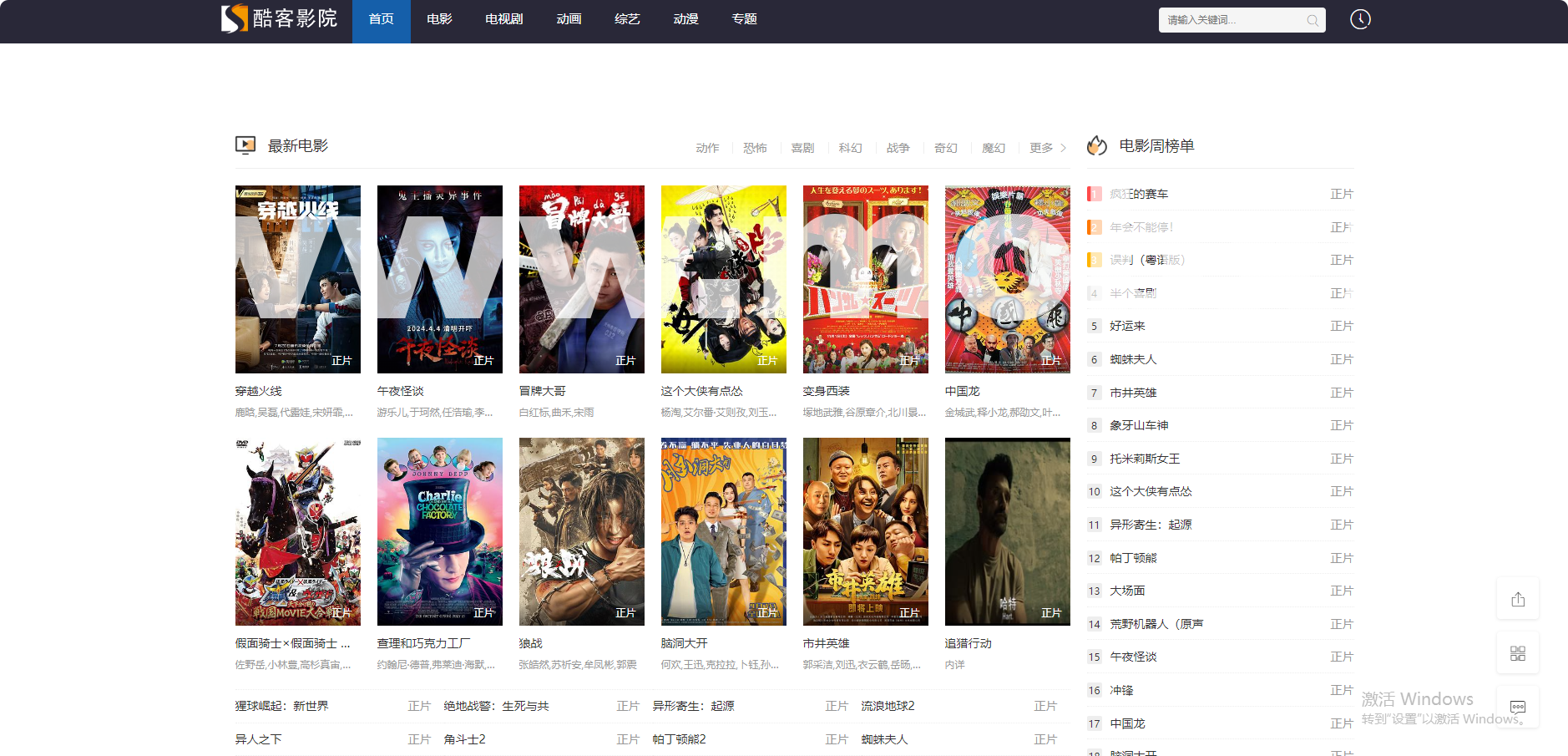Open the 假面骑士 movie poster
The image size is (1568, 756).
click(x=298, y=531)
